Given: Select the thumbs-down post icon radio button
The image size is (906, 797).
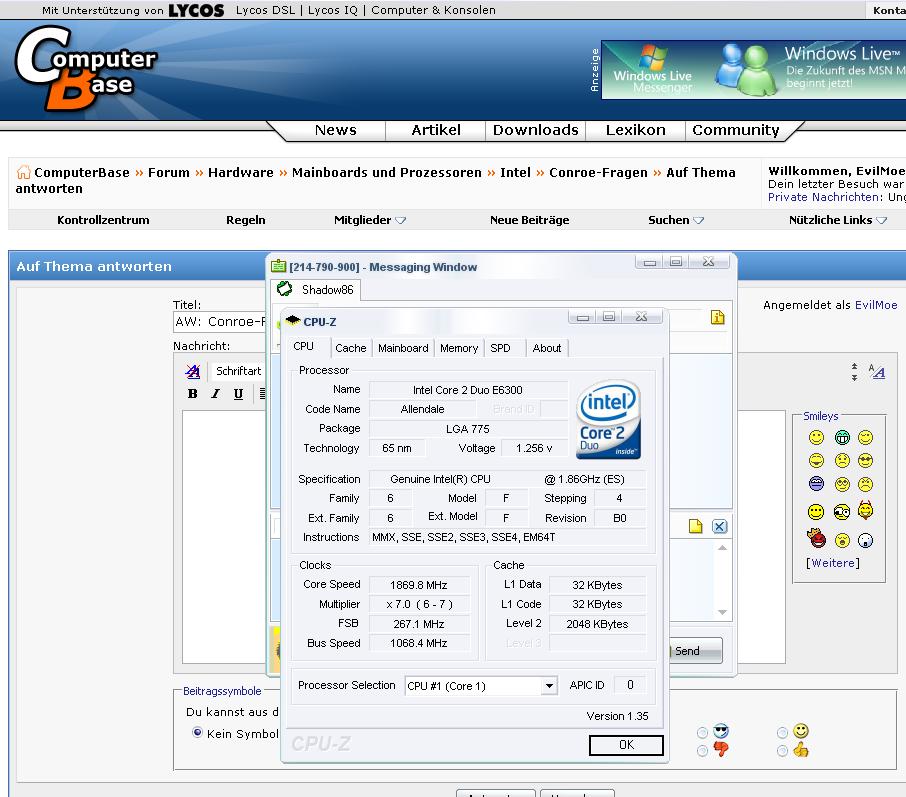Looking at the screenshot, I should point(702,751).
